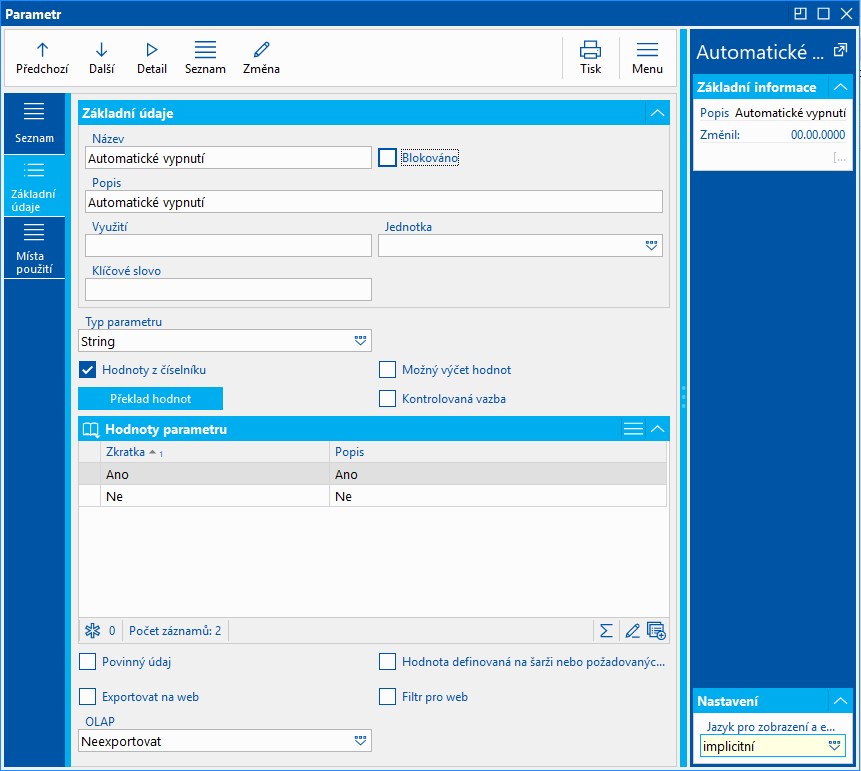Click the add-record table icon in footer

[x=656, y=630]
